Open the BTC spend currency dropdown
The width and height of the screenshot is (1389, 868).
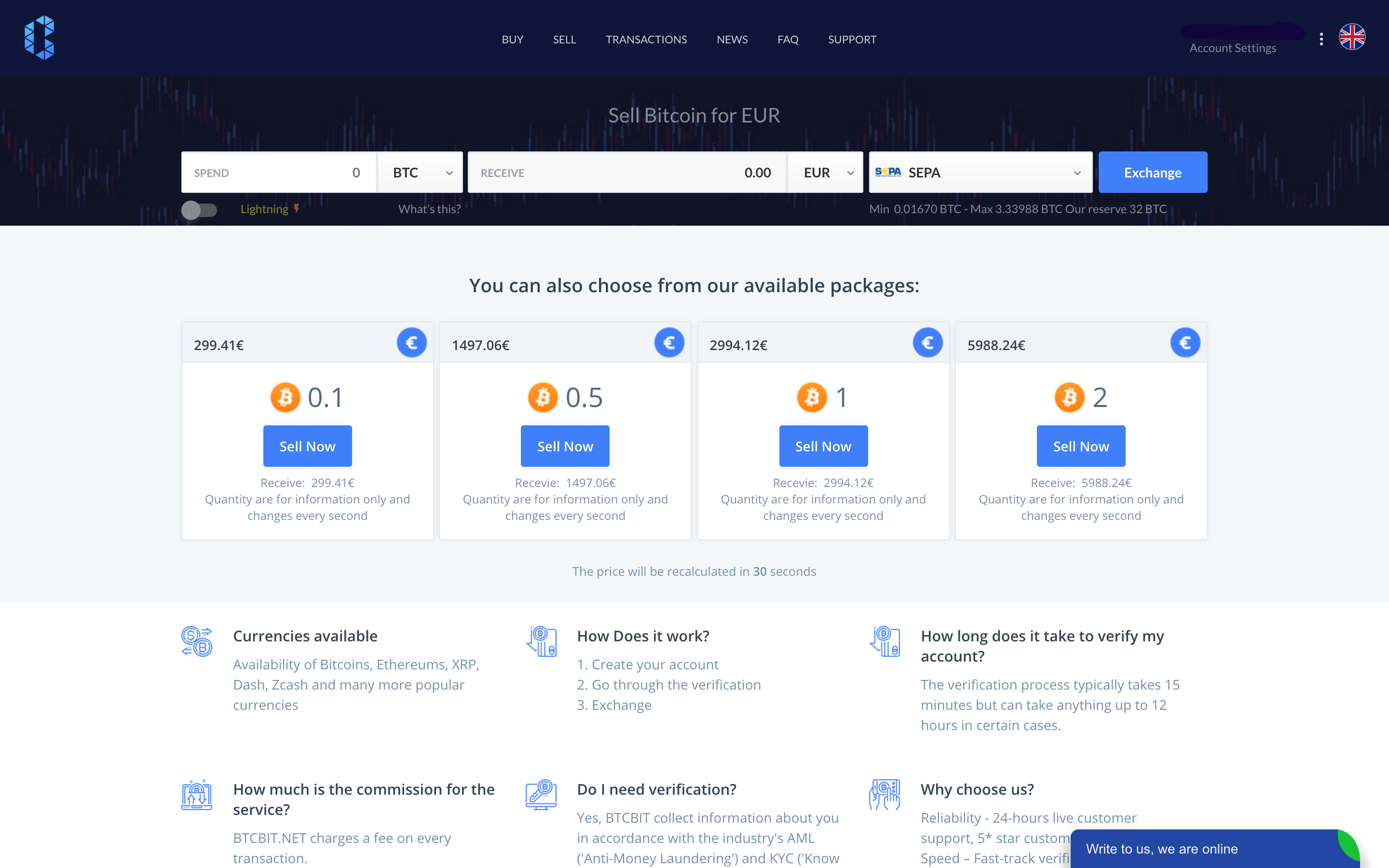point(421,173)
